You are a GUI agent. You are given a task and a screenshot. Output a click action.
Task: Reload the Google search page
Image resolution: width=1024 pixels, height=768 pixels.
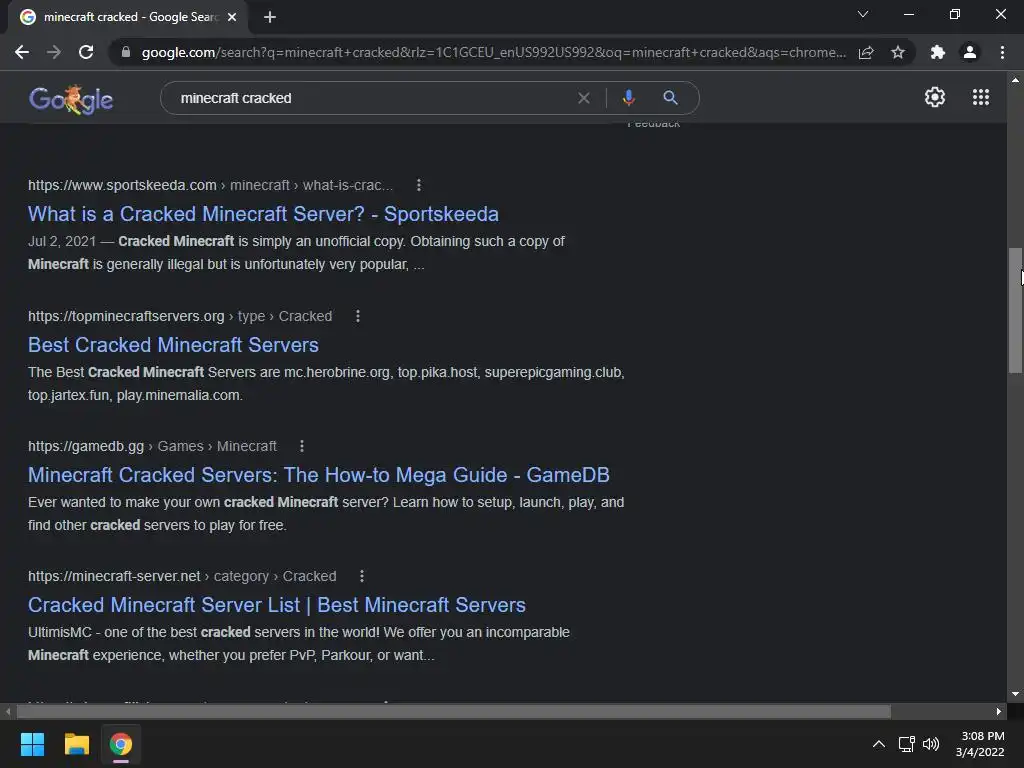[x=86, y=52]
